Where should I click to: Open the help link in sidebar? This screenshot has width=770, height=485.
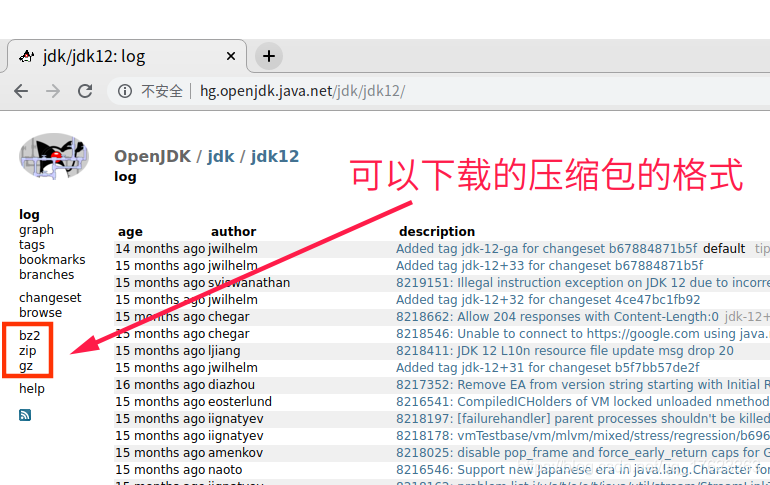[x=32, y=389]
